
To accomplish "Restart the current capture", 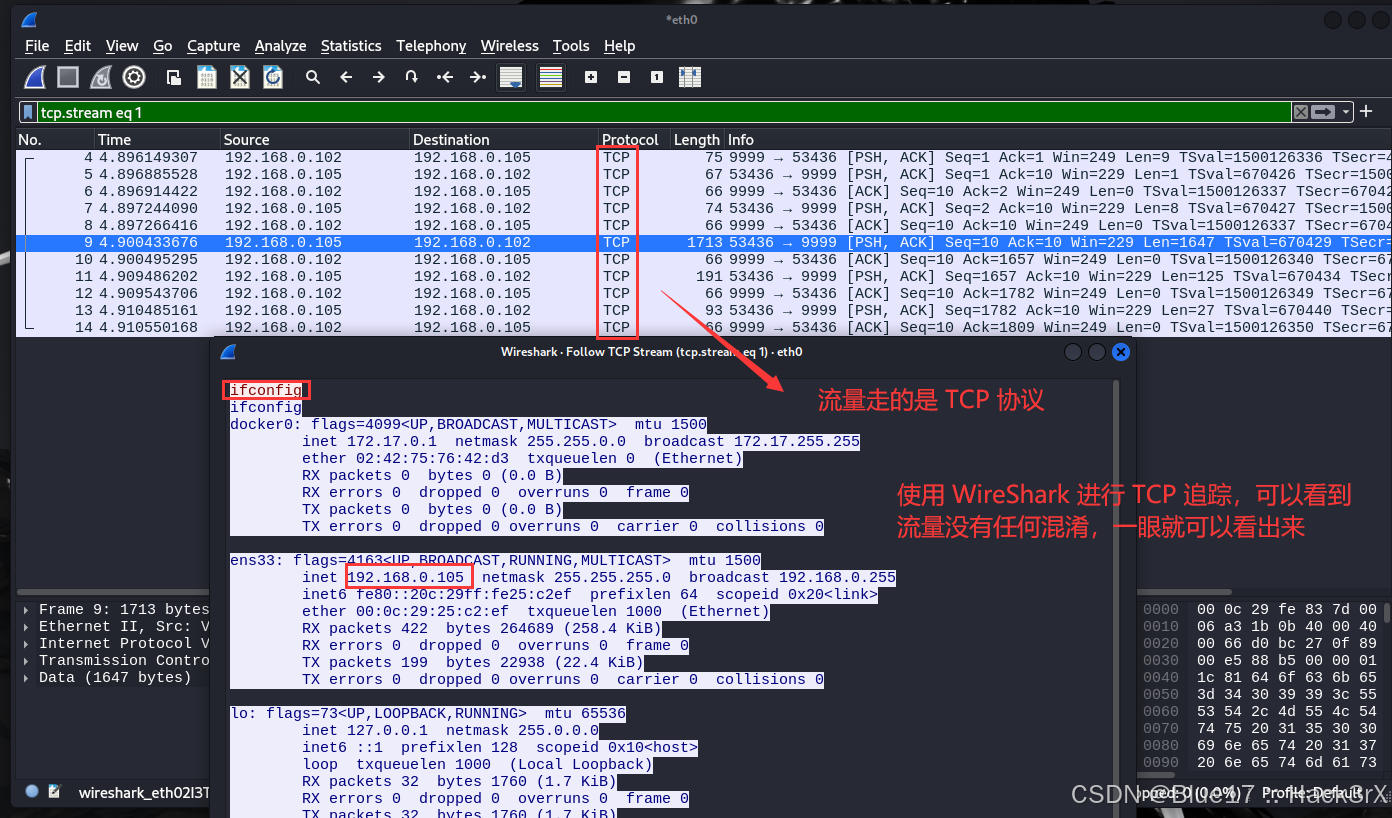I will (x=101, y=77).
